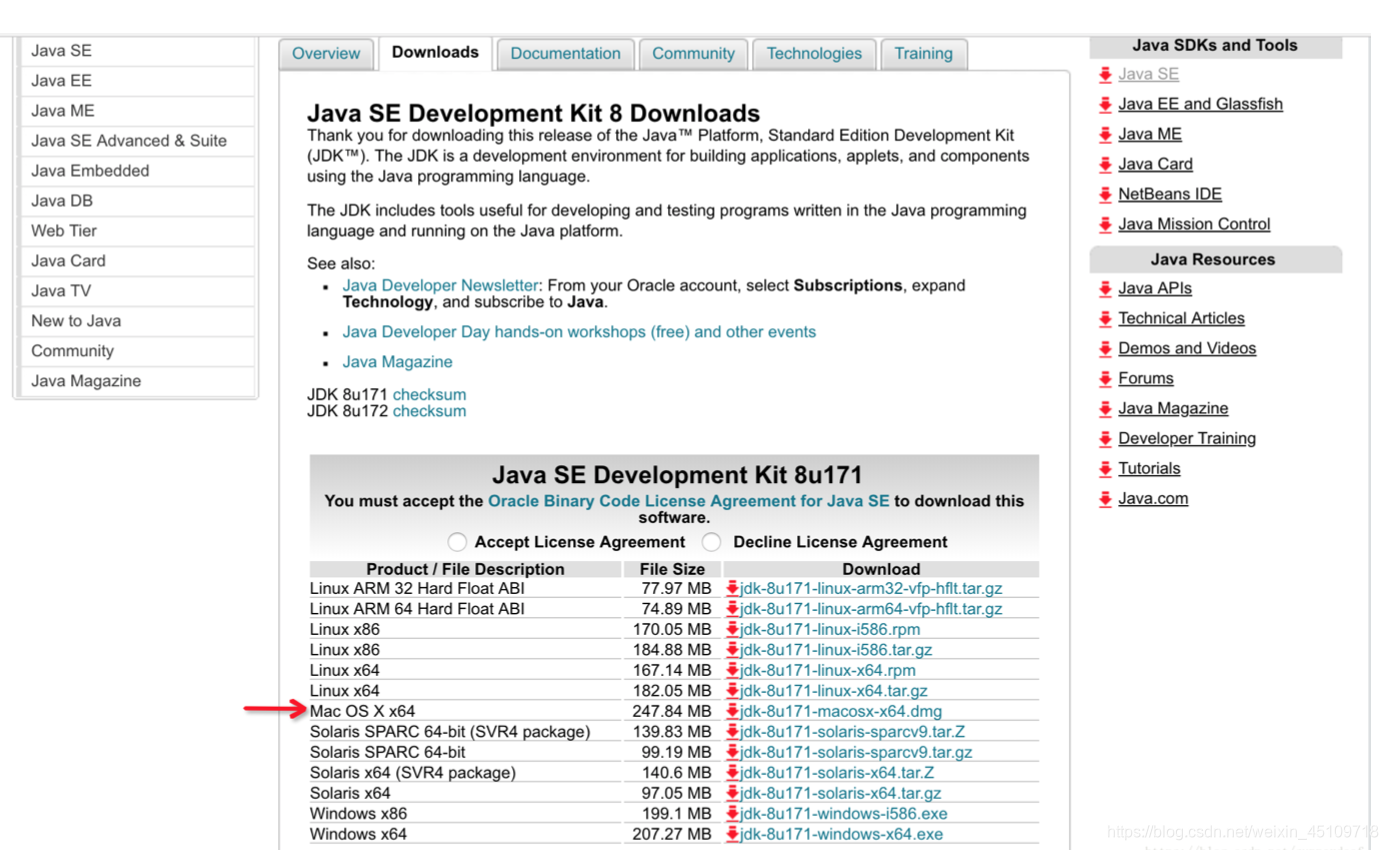Select the Downloads tab
The width and height of the screenshot is (1388, 850).
[x=435, y=53]
